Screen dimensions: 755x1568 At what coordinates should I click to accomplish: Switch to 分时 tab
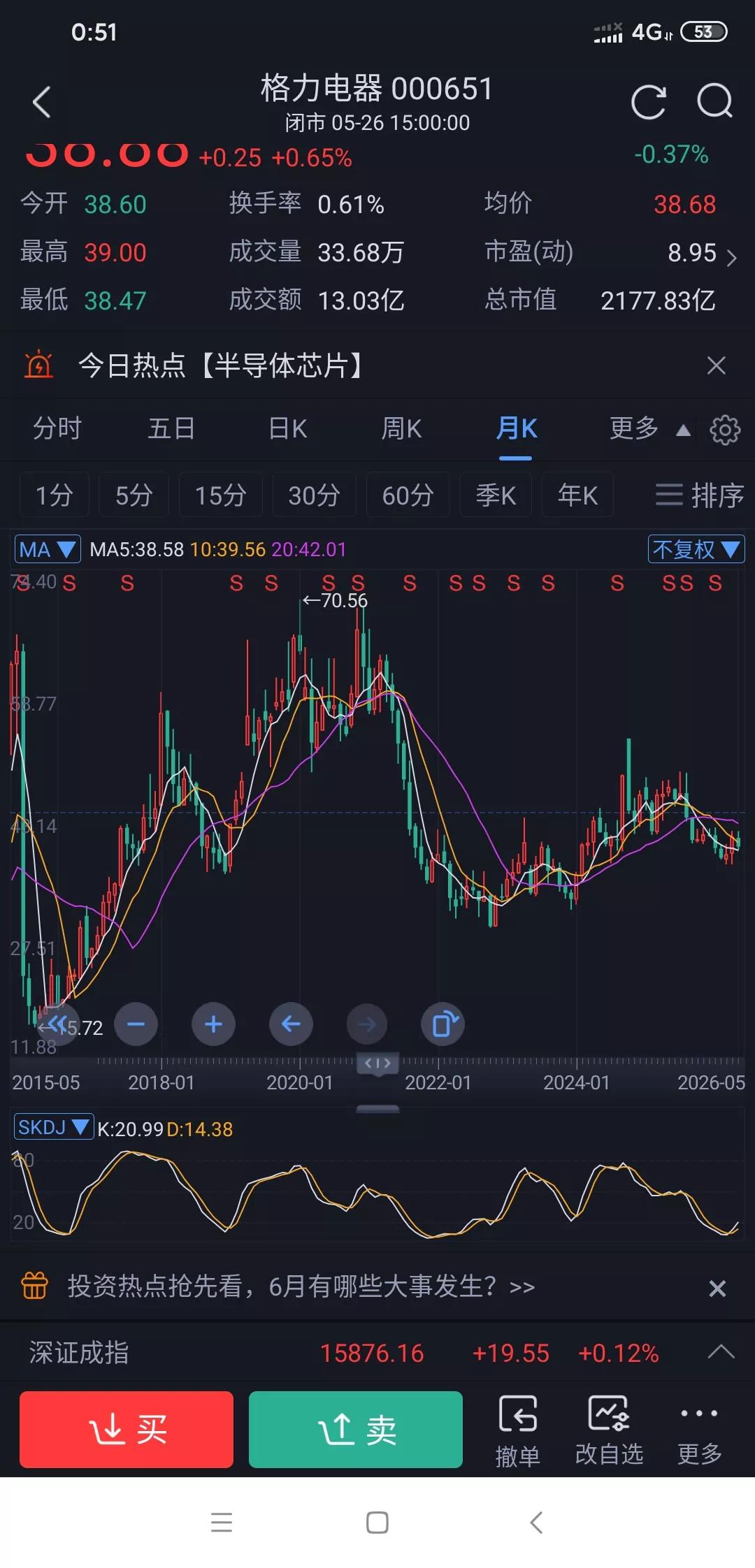pyautogui.click(x=57, y=428)
